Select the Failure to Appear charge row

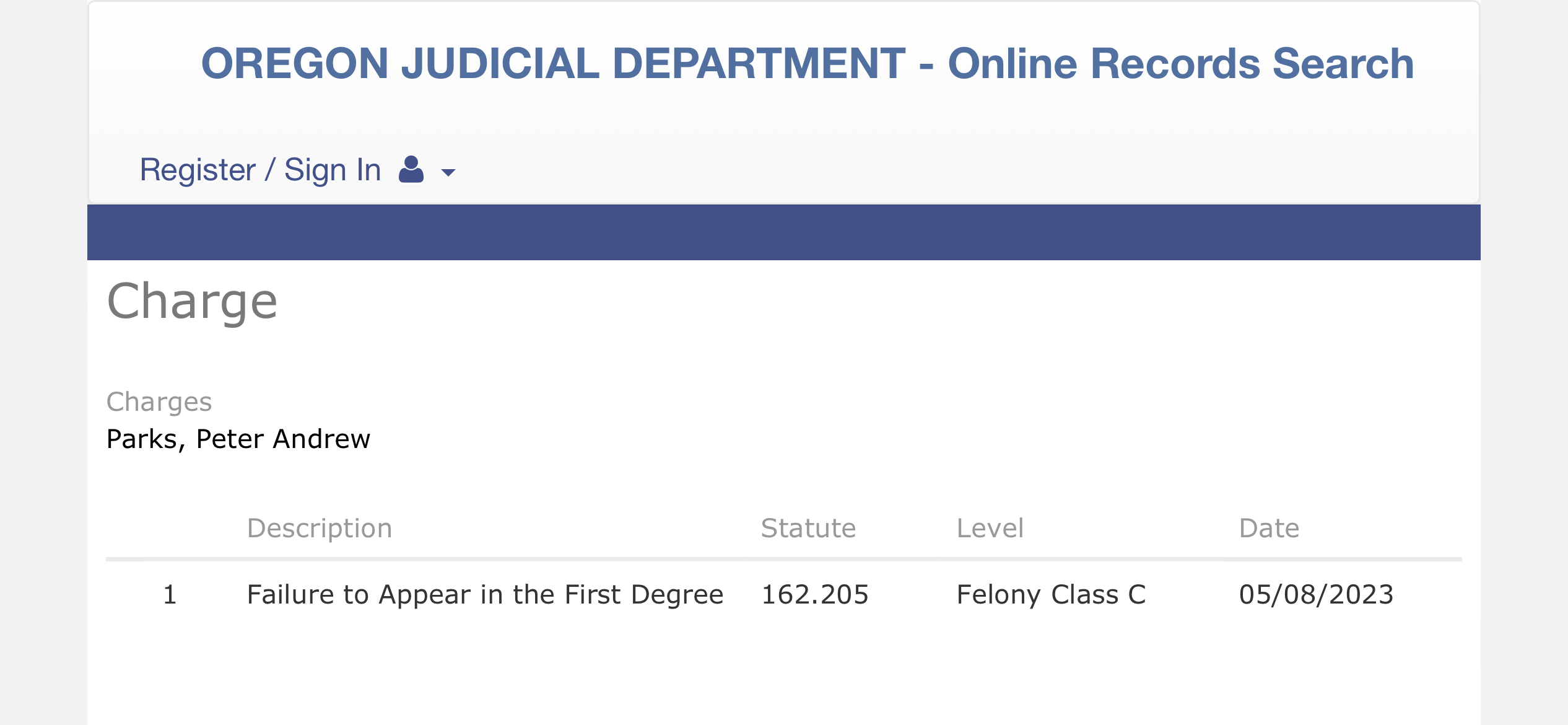pos(784,595)
